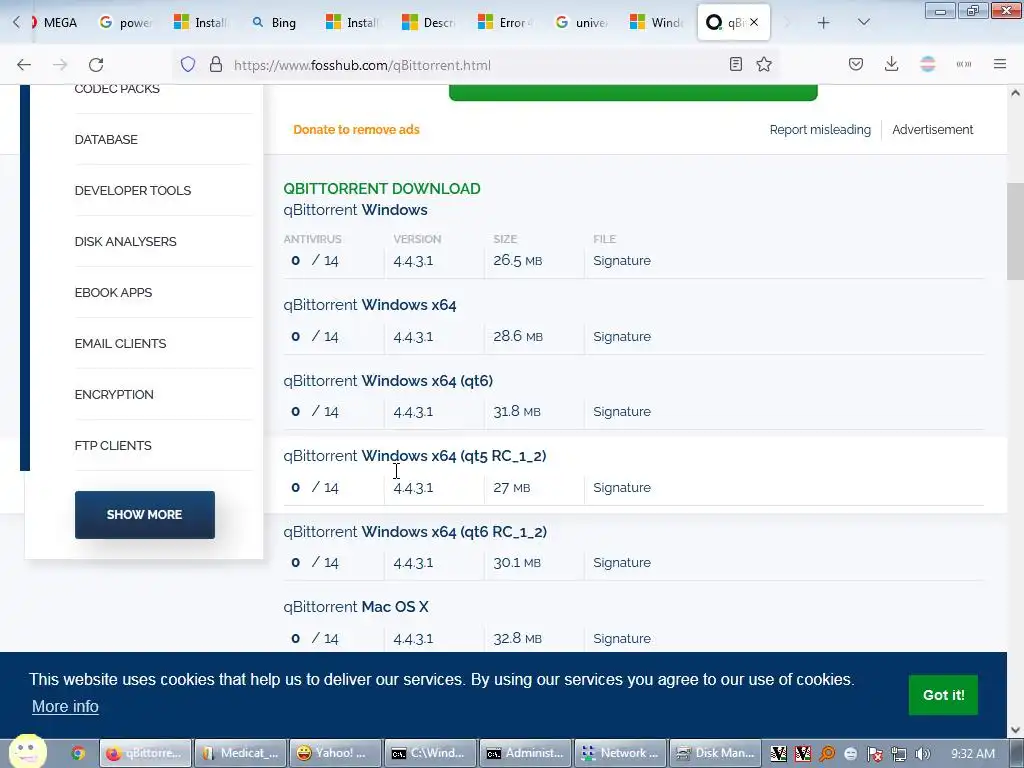The width and height of the screenshot is (1024, 768).
Task: Open the EMAIL CLIENTS category
Action: [120, 344]
